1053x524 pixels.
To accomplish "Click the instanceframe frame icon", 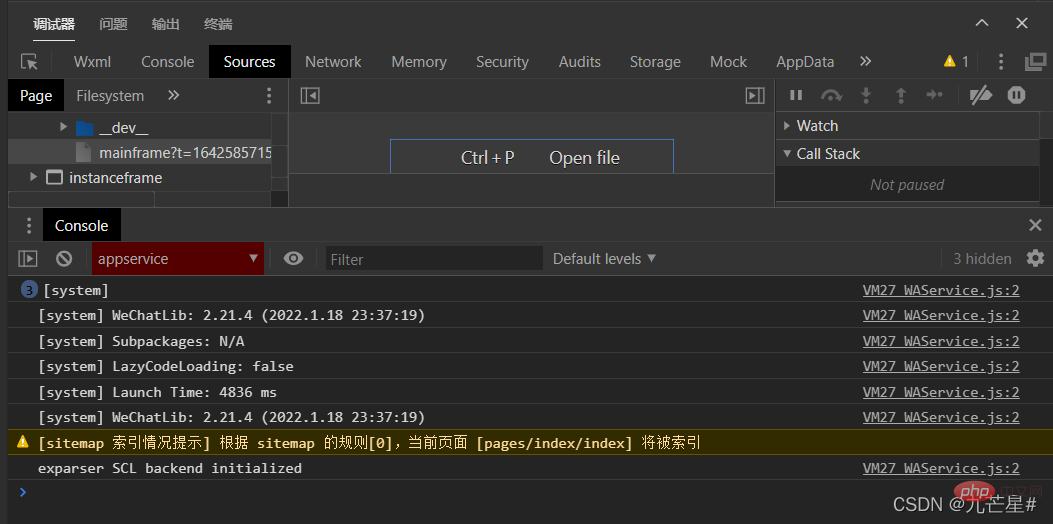I will coord(54,178).
